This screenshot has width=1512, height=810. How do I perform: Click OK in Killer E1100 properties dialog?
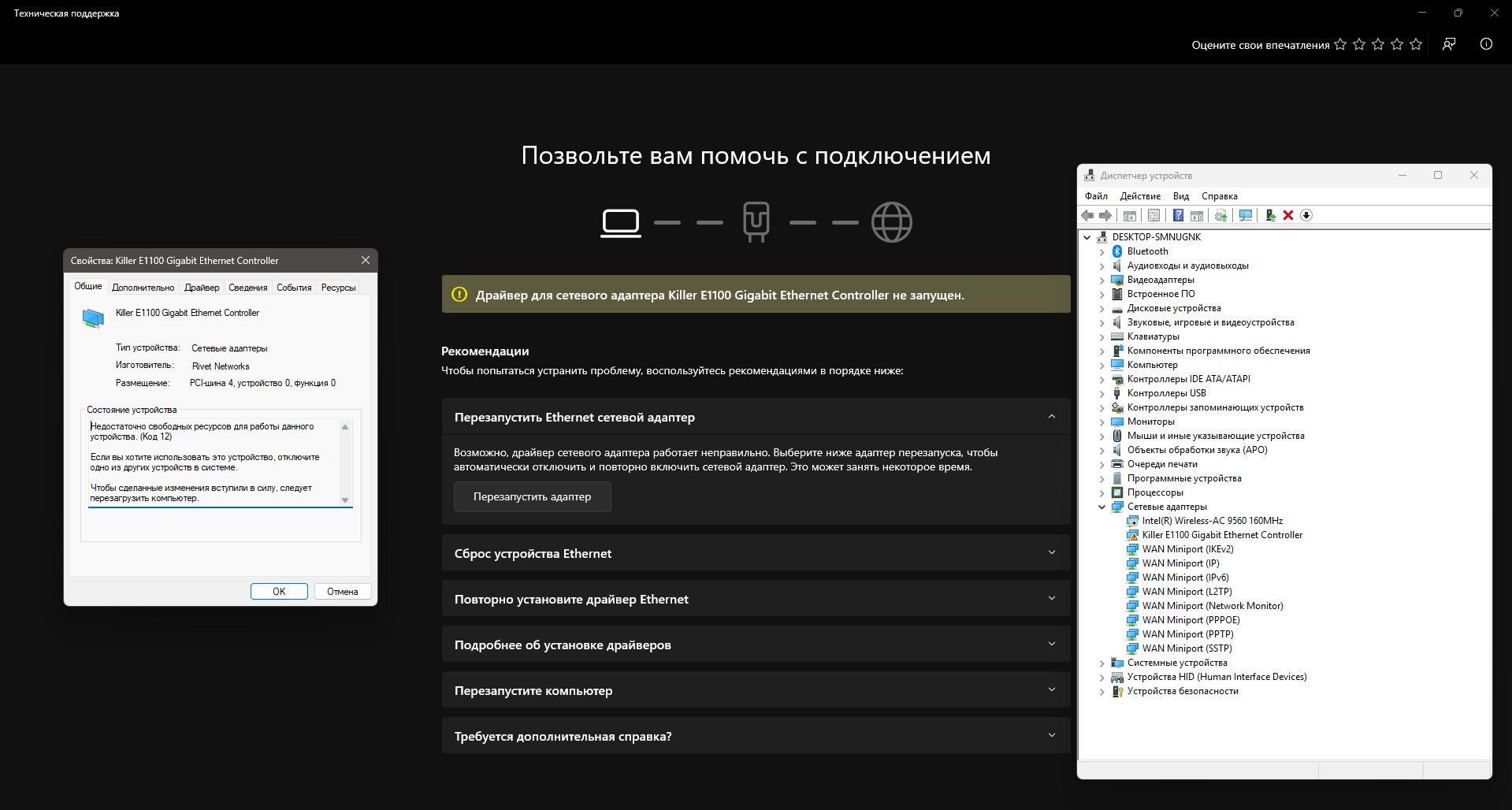tap(279, 592)
